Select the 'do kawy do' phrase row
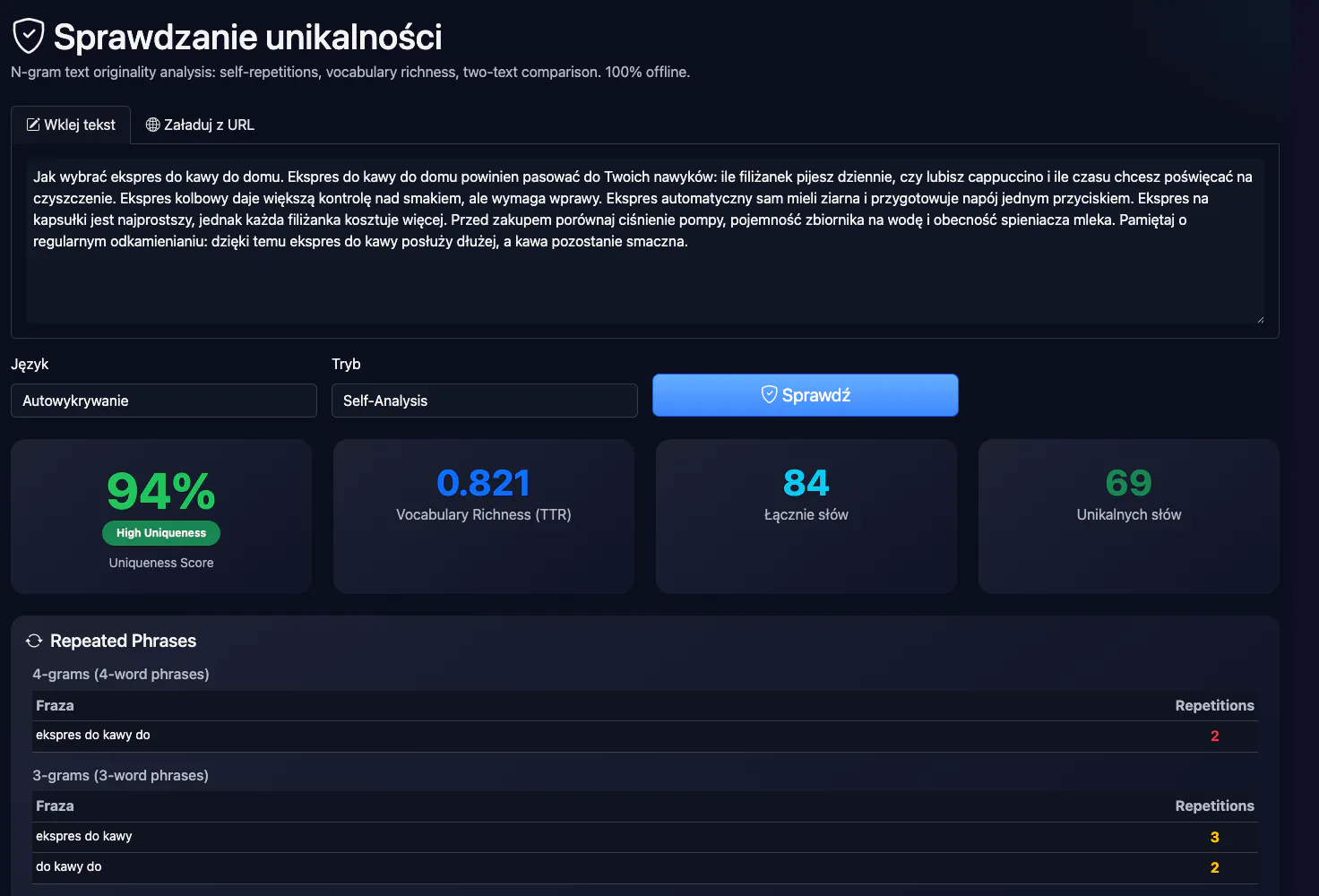This screenshot has height=896, width=1319. coord(645,867)
